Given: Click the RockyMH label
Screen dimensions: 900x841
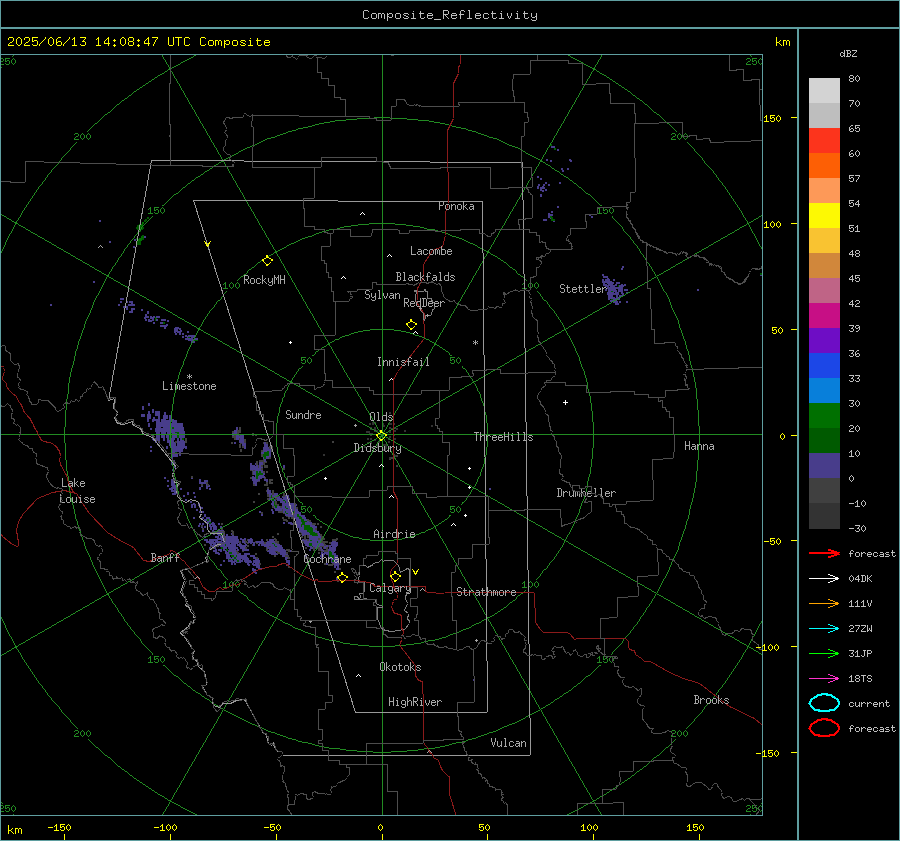Looking at the screenshot, I should (x=264, y=280).
